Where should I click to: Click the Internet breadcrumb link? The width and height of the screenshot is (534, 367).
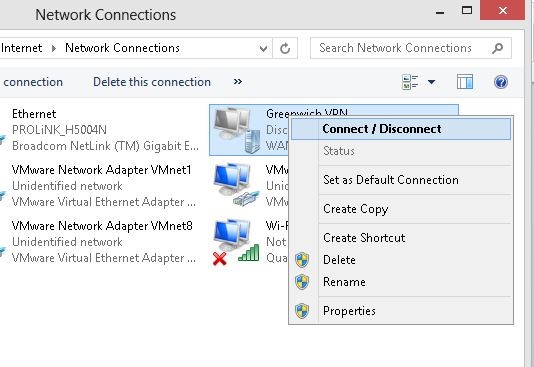21,48
